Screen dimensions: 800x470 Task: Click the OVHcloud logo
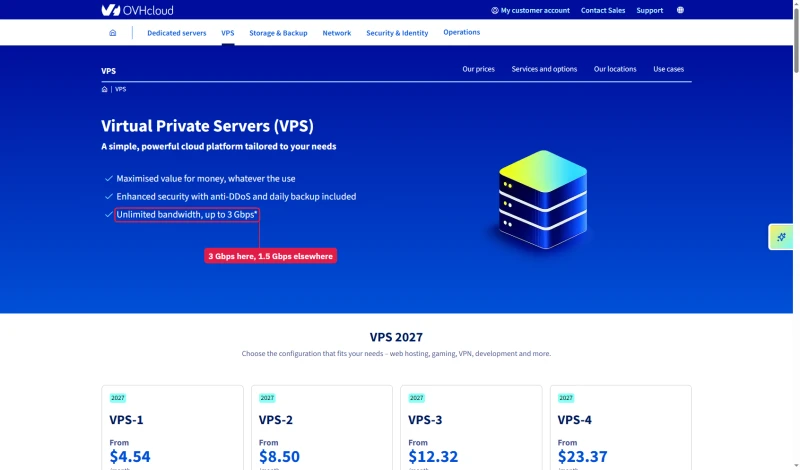[x=137, y=10]
